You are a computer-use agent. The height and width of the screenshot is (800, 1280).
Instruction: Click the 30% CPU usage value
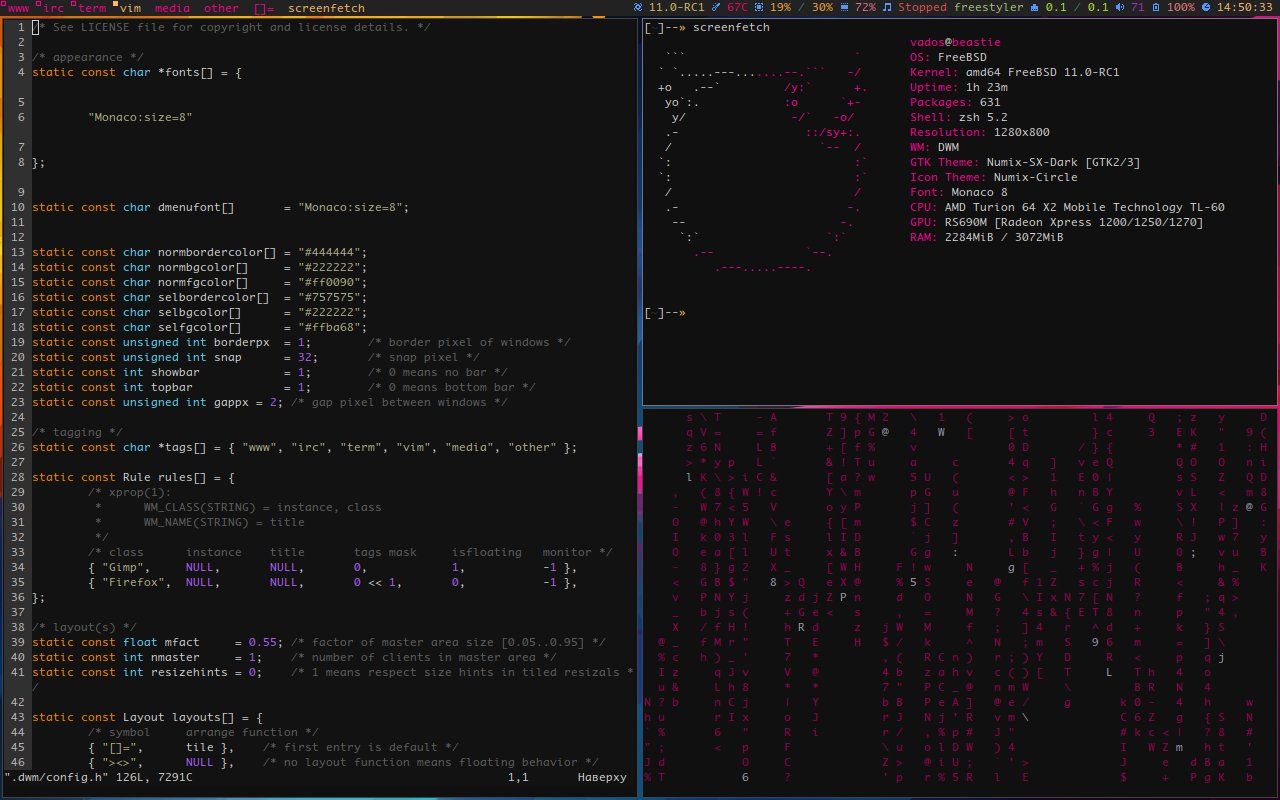822,7
